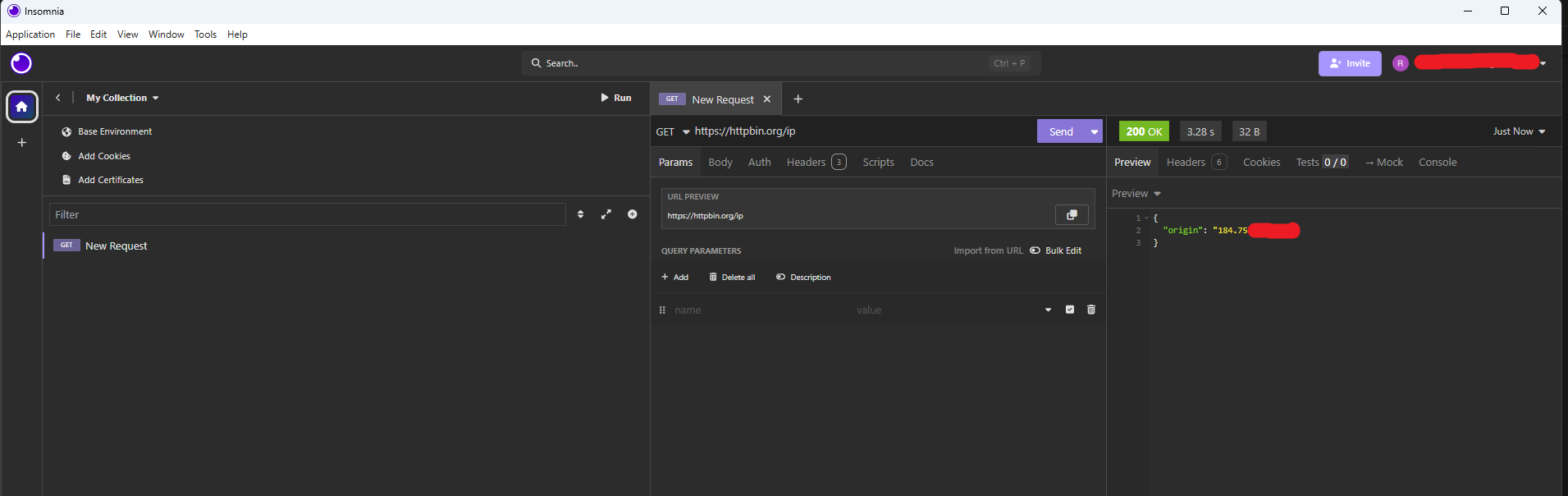Switch to Cookies tab
The height and width of the screenshot is (496, 1568).
[x=1261, y=163]
